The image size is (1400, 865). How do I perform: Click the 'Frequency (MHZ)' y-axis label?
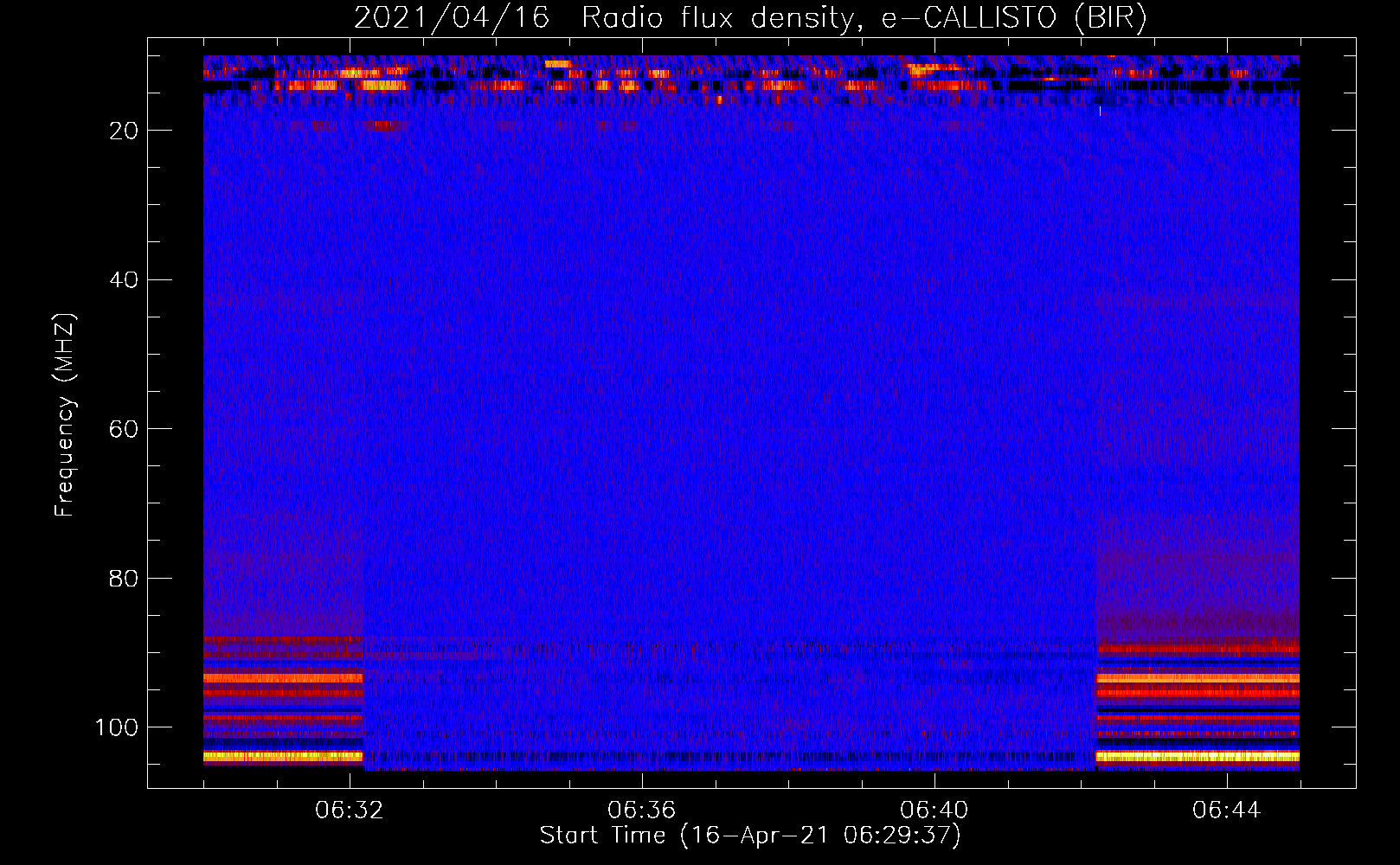65,415
